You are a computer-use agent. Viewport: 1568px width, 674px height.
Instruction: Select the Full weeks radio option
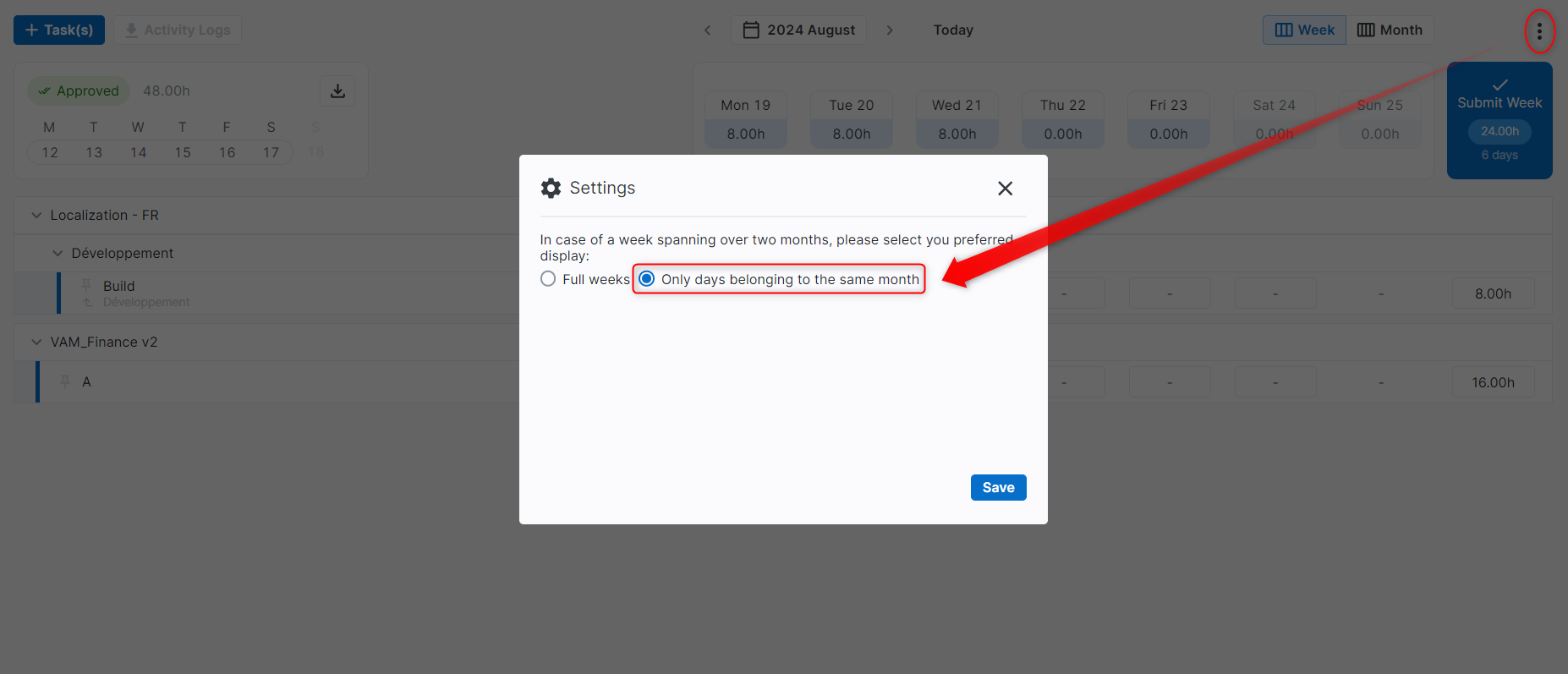548,279
